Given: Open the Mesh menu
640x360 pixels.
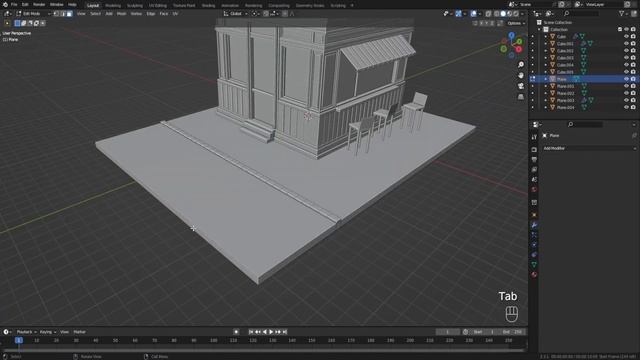Looking at the screenshot, I should tap(122, 13).
